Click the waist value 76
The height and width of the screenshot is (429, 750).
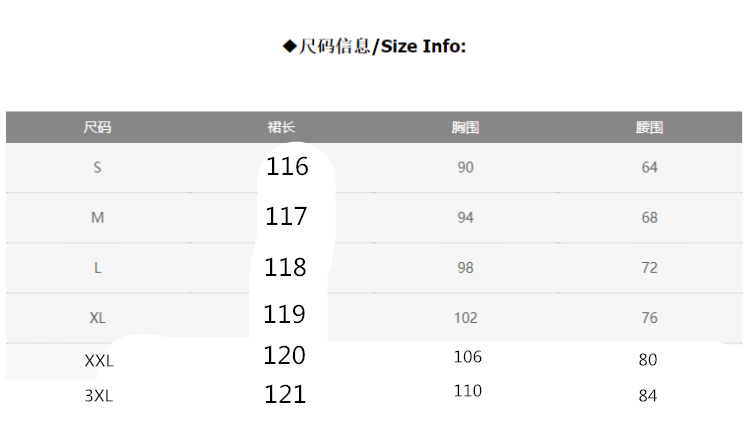click(649, 318)
